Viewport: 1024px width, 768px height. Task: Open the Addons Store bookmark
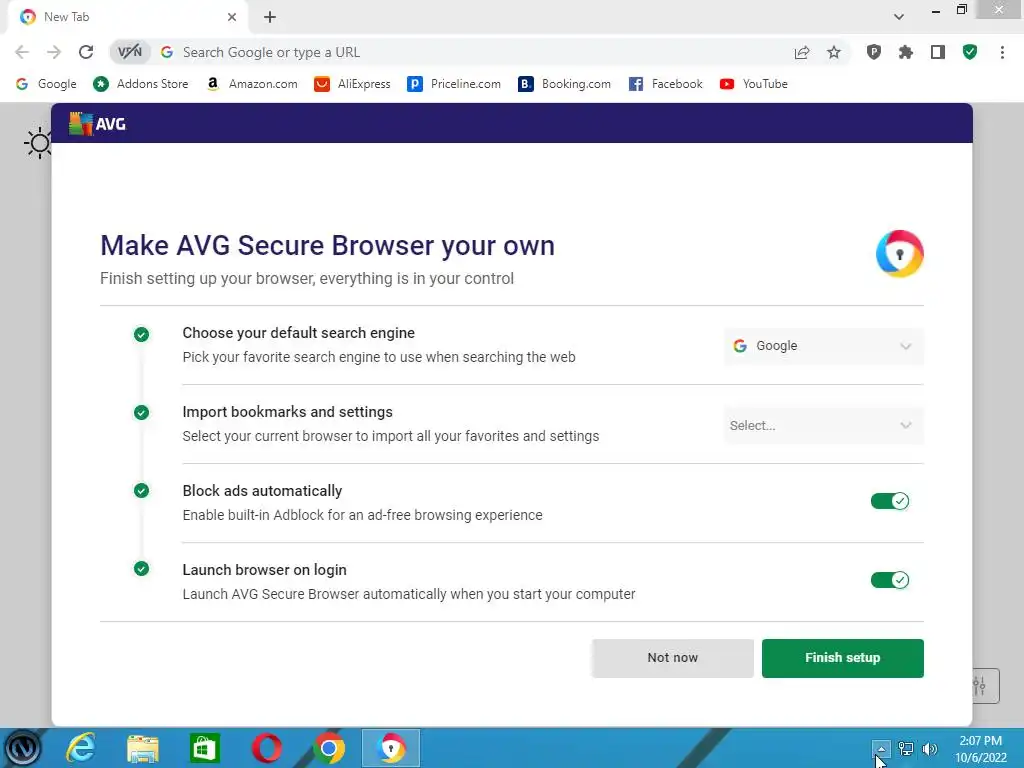tap(140, 84)
